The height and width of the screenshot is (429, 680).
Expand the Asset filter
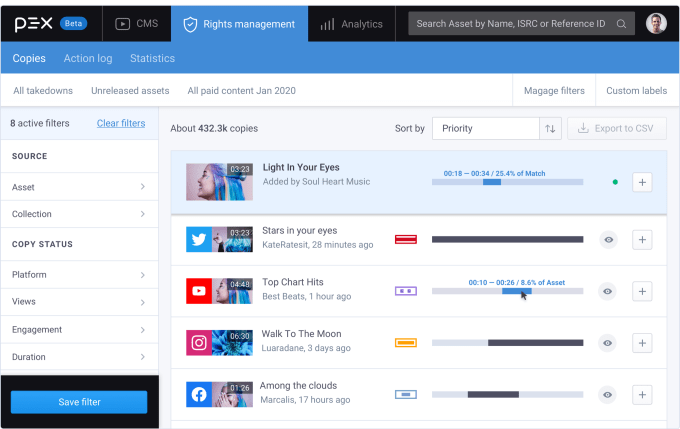click(78, 187)
